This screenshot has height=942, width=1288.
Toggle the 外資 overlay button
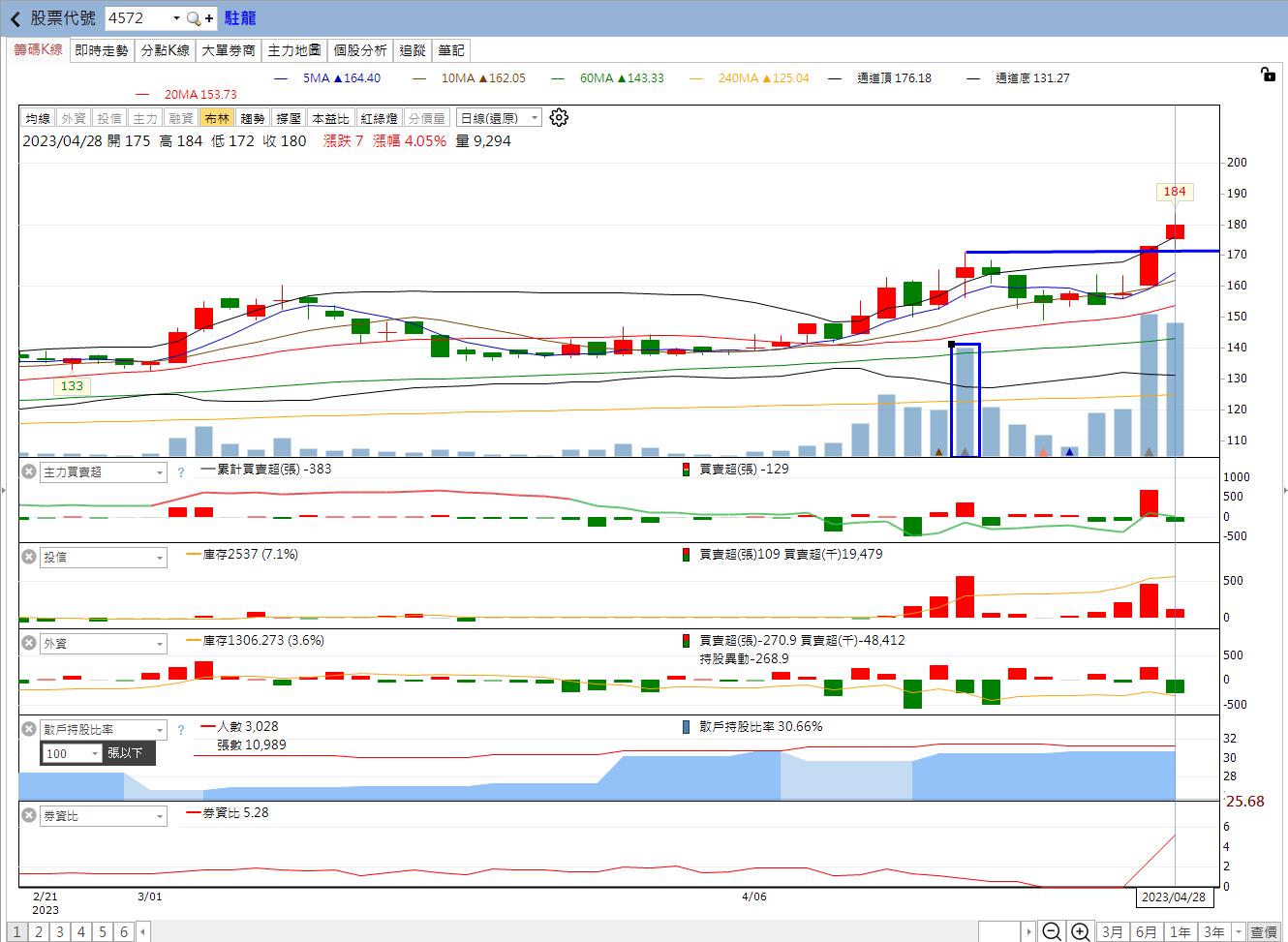pyautogui.click(x=74, y=118)
